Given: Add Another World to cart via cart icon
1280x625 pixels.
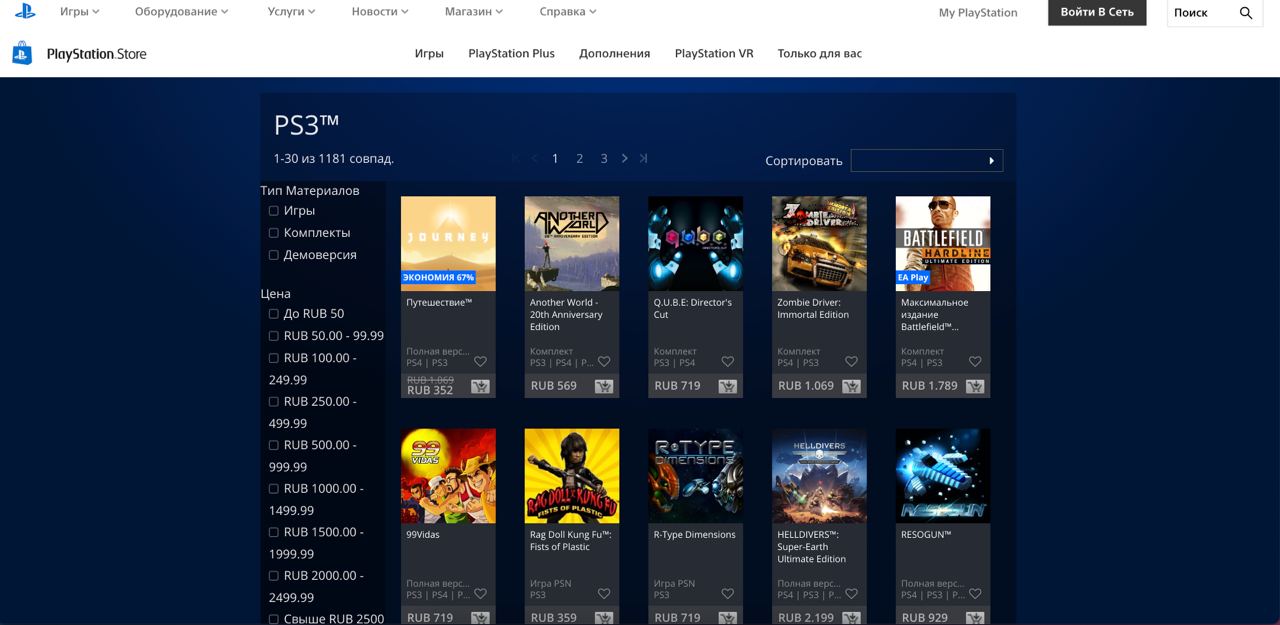Looking at the screenshot, I should pos(604,386).
